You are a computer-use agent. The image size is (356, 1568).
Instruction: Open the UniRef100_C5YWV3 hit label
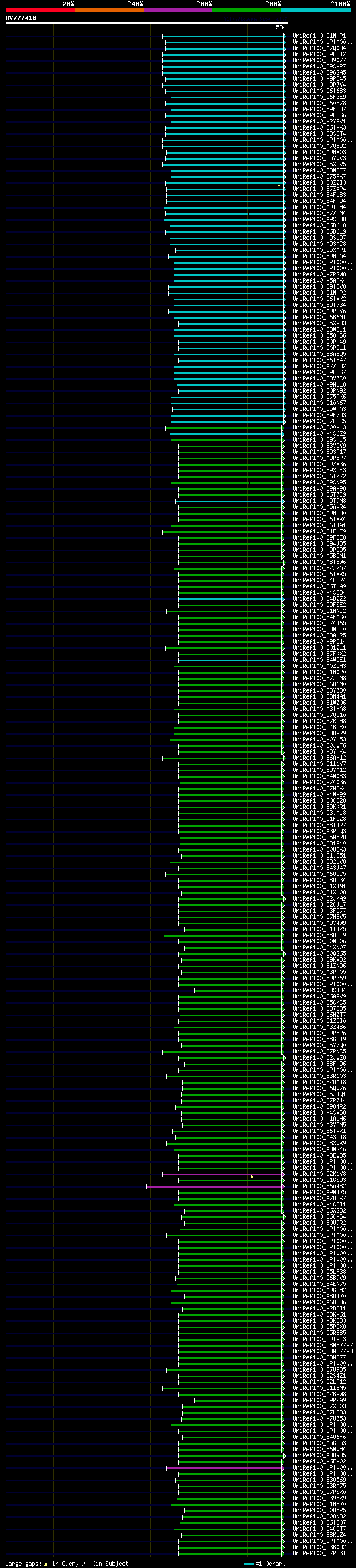(319, 159)
